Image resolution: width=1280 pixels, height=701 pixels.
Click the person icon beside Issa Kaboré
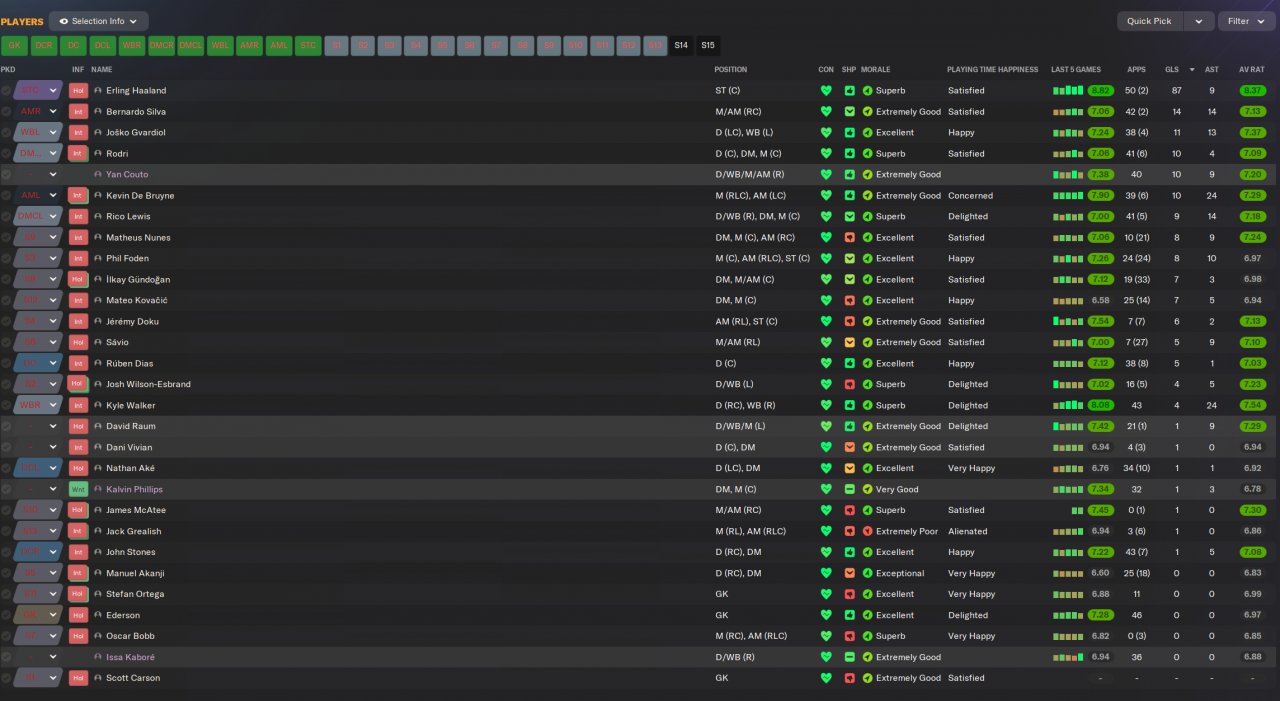98,657
